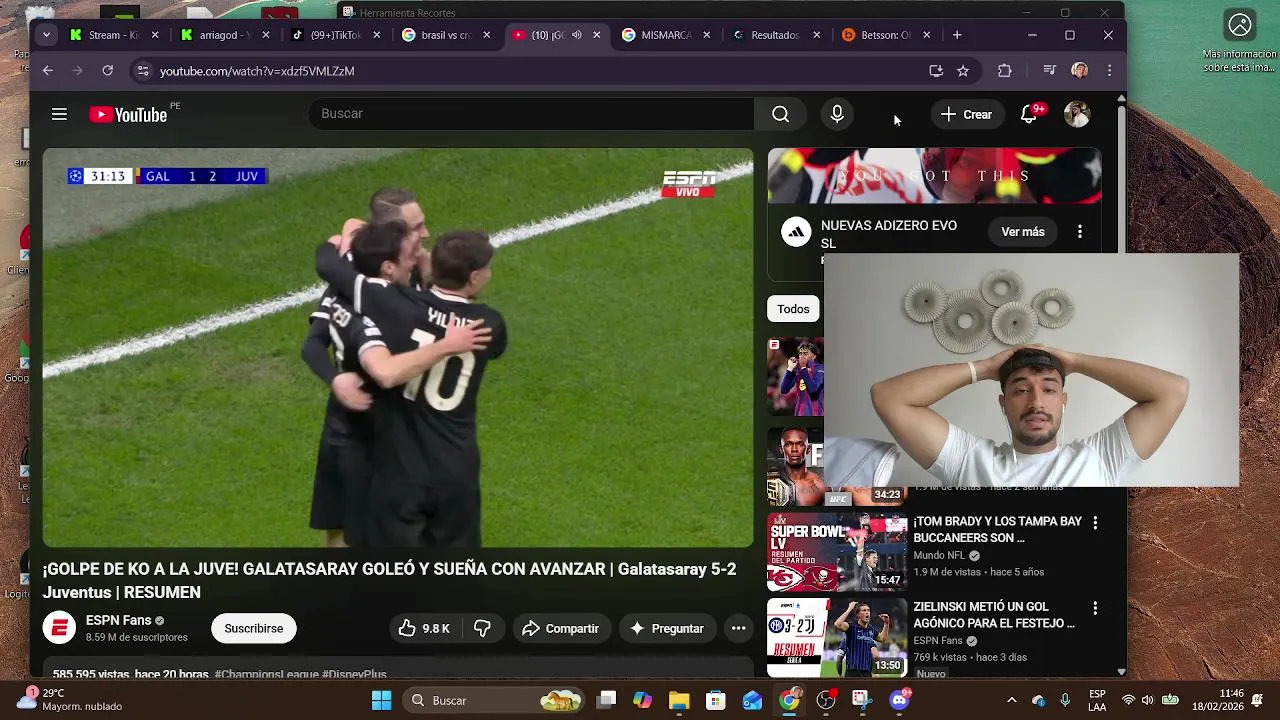Go back with browser back arrow
The image size is (1280, 720).
click(x=48, y=71)
